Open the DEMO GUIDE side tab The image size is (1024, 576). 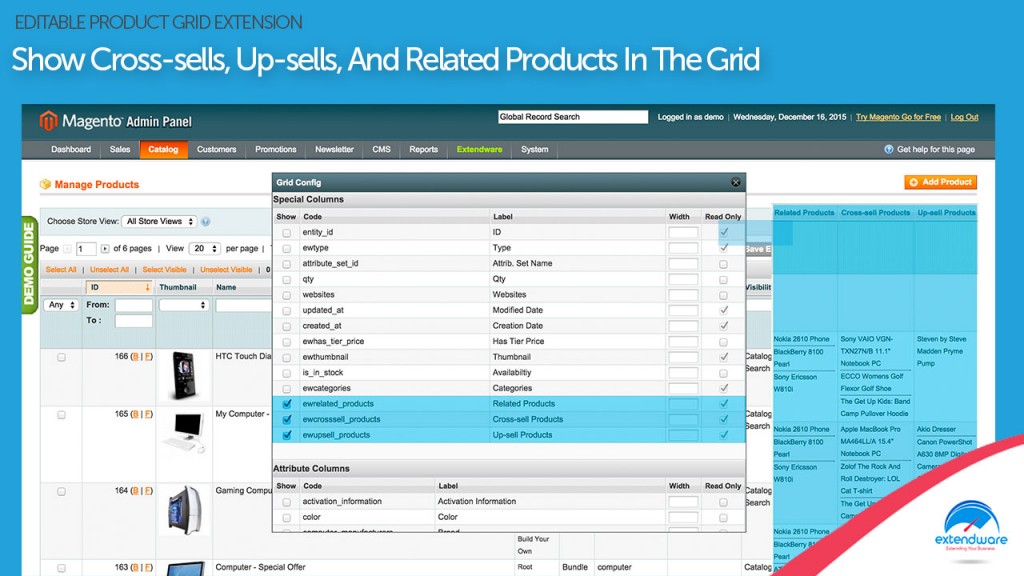(29, 264)
